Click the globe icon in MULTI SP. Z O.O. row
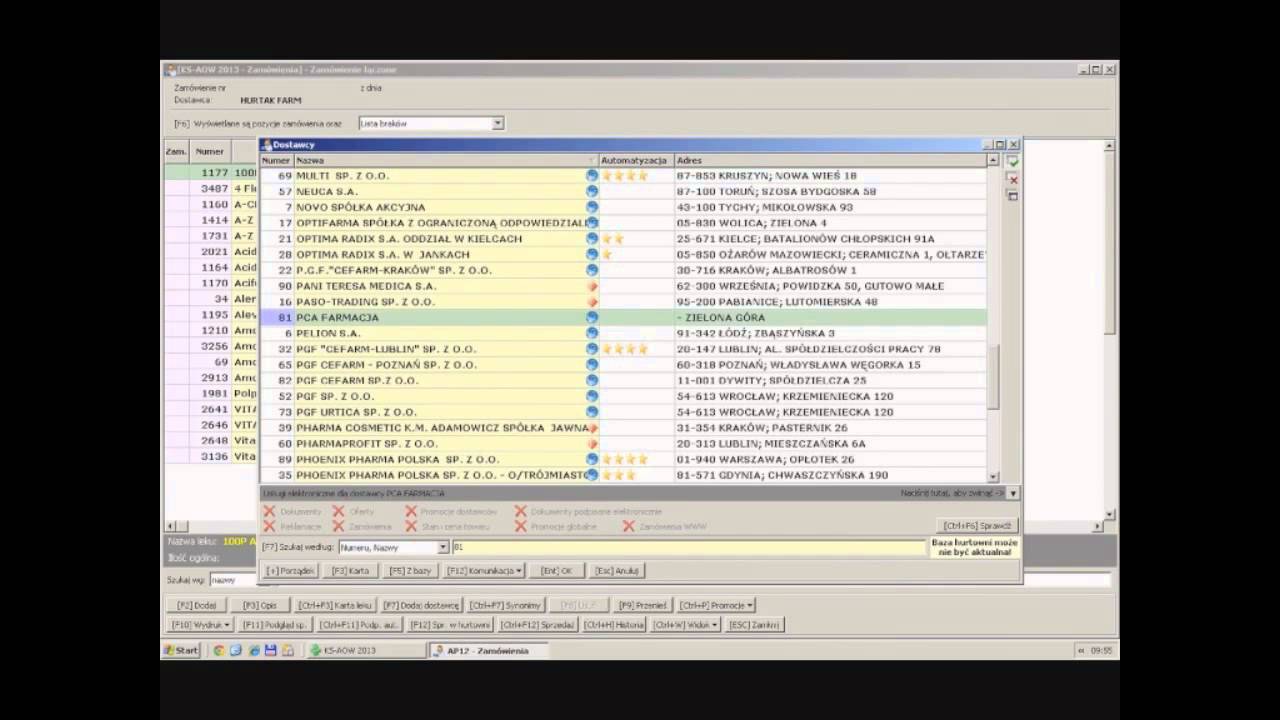Screen dimensions: 1280x720 tap(592, 176)
